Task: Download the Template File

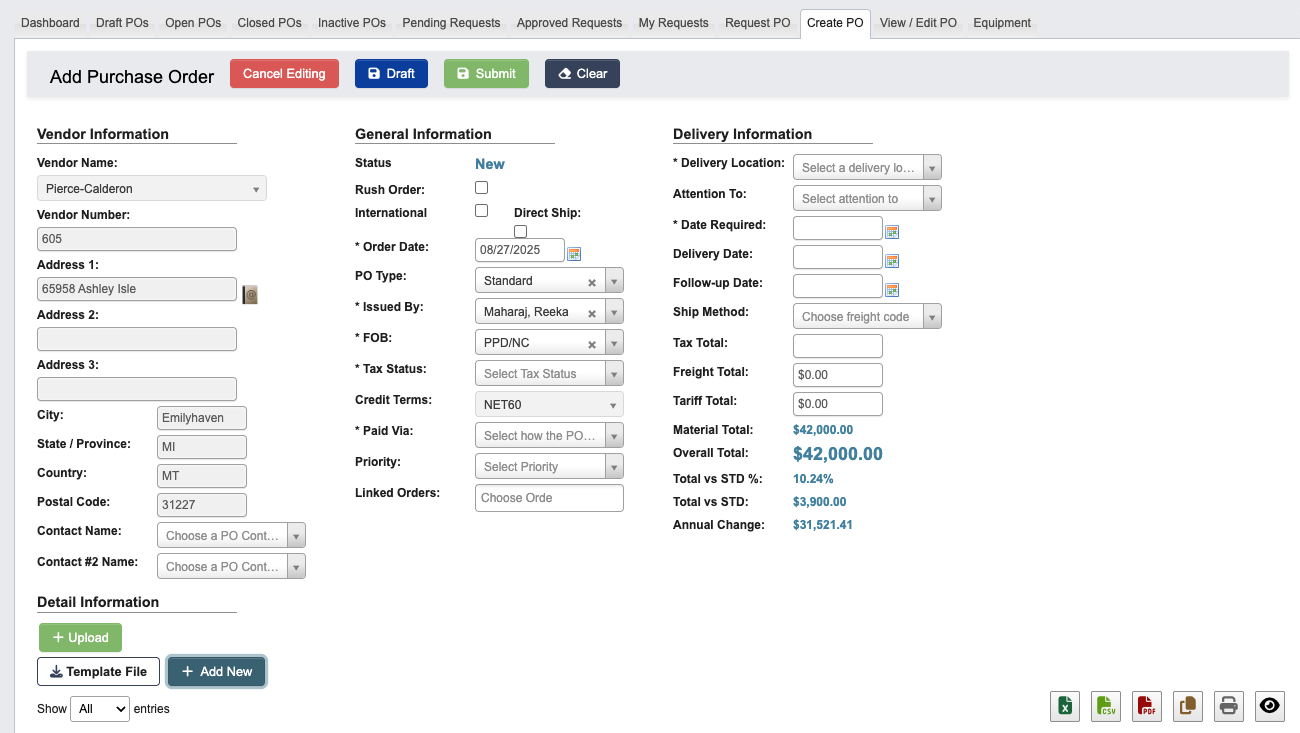Action: coord(98,672)
